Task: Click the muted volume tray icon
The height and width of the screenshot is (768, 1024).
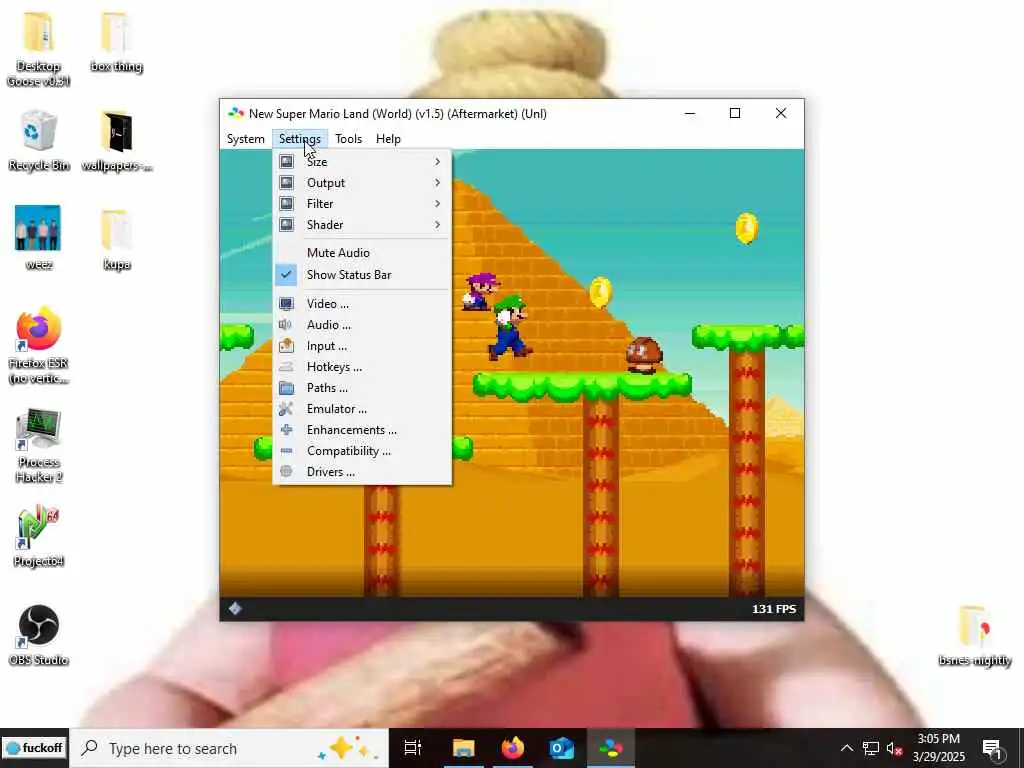Action: click(x=894, y=748)
